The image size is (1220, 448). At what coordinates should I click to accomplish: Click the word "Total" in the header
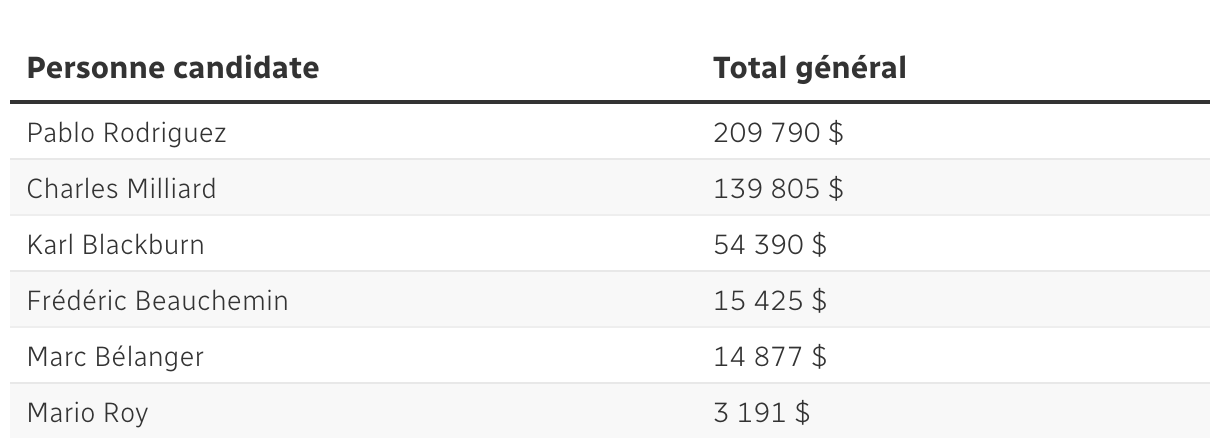pyautogui.click(x=750, y=68)
